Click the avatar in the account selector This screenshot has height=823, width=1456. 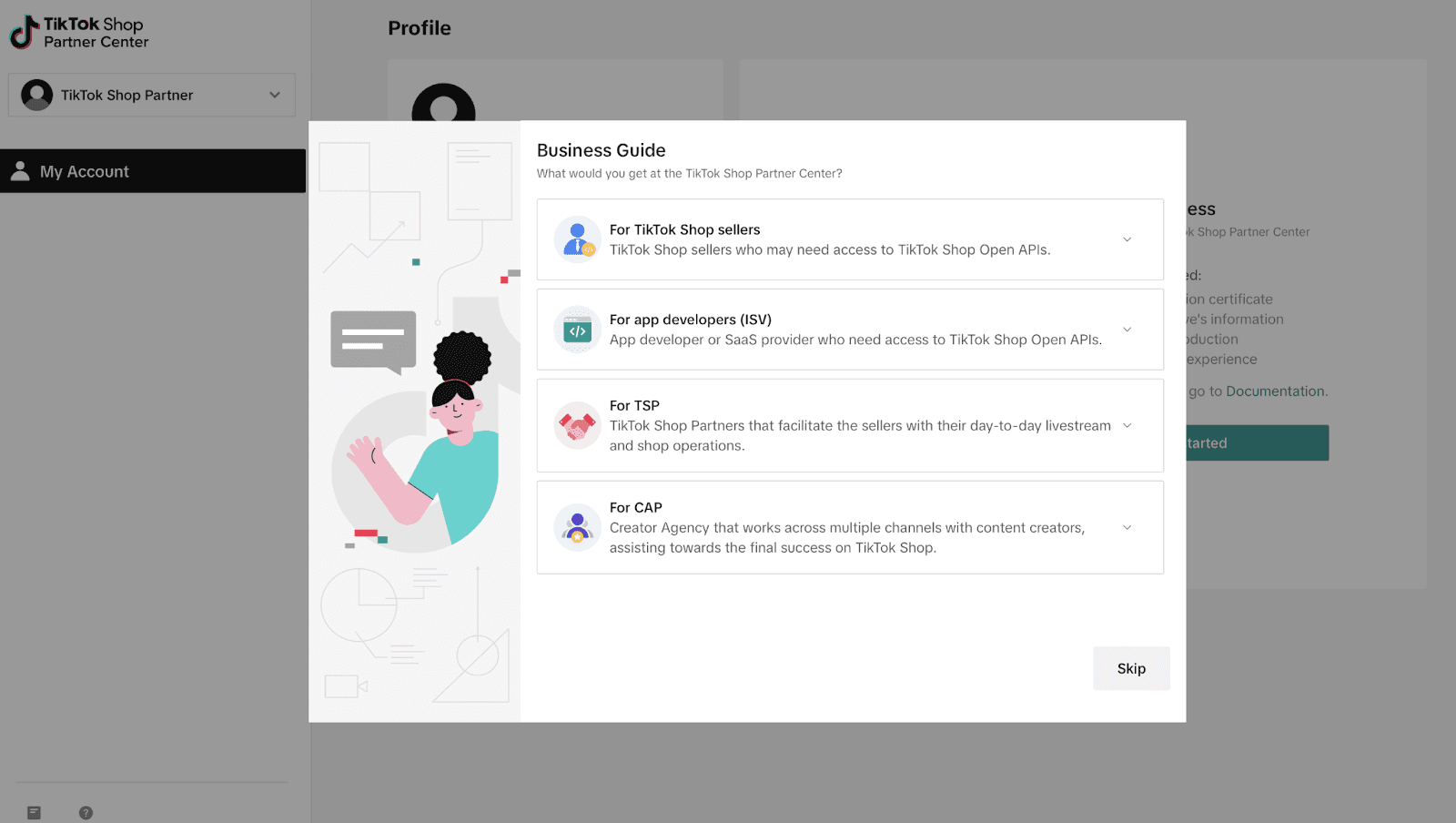pyautogui.click(x=36, y=94)
